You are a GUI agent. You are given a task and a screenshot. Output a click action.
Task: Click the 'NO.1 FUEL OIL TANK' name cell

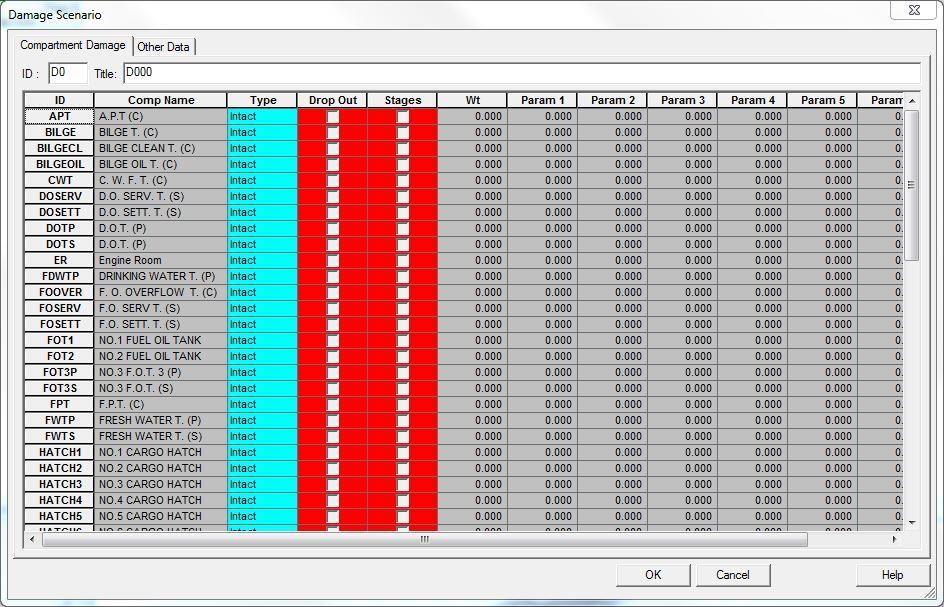(x=161, y=340)
